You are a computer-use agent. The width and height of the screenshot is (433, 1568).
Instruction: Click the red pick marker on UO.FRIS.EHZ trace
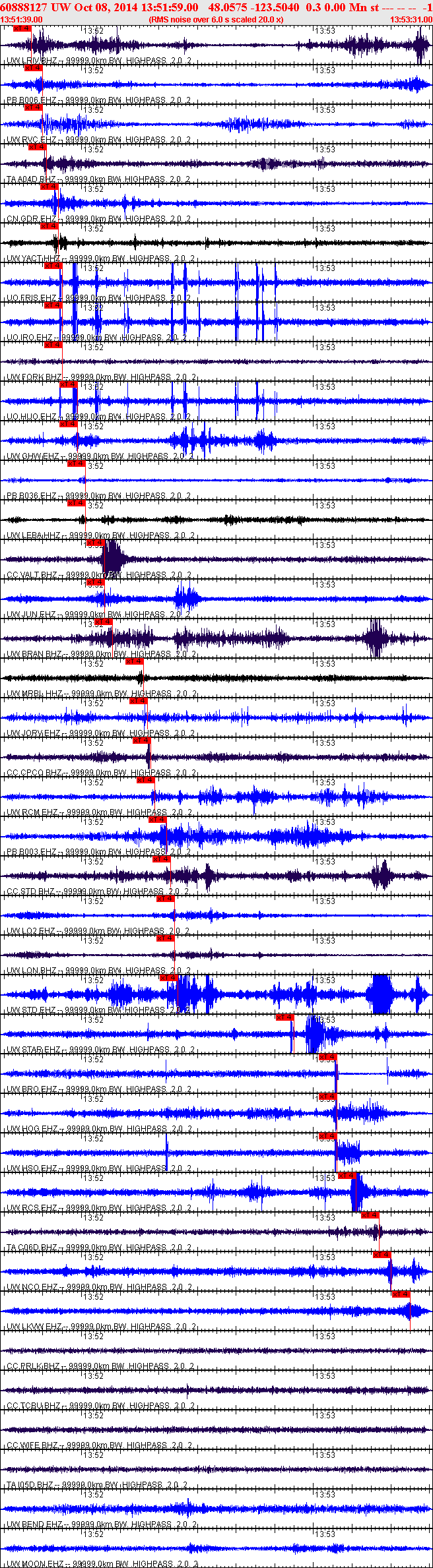point(53,266)
